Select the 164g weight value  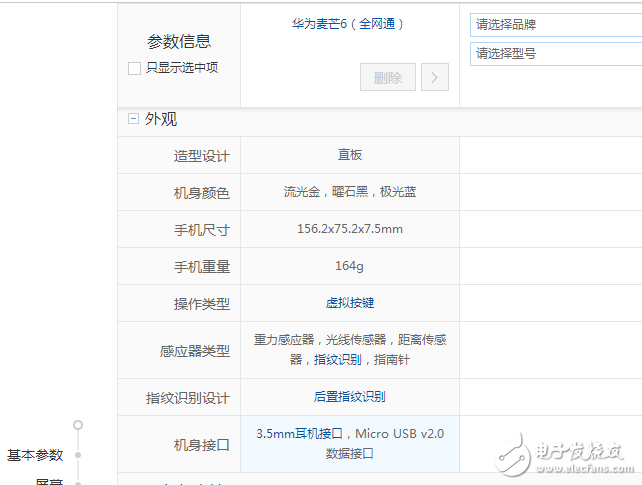[x=349, y=266]
